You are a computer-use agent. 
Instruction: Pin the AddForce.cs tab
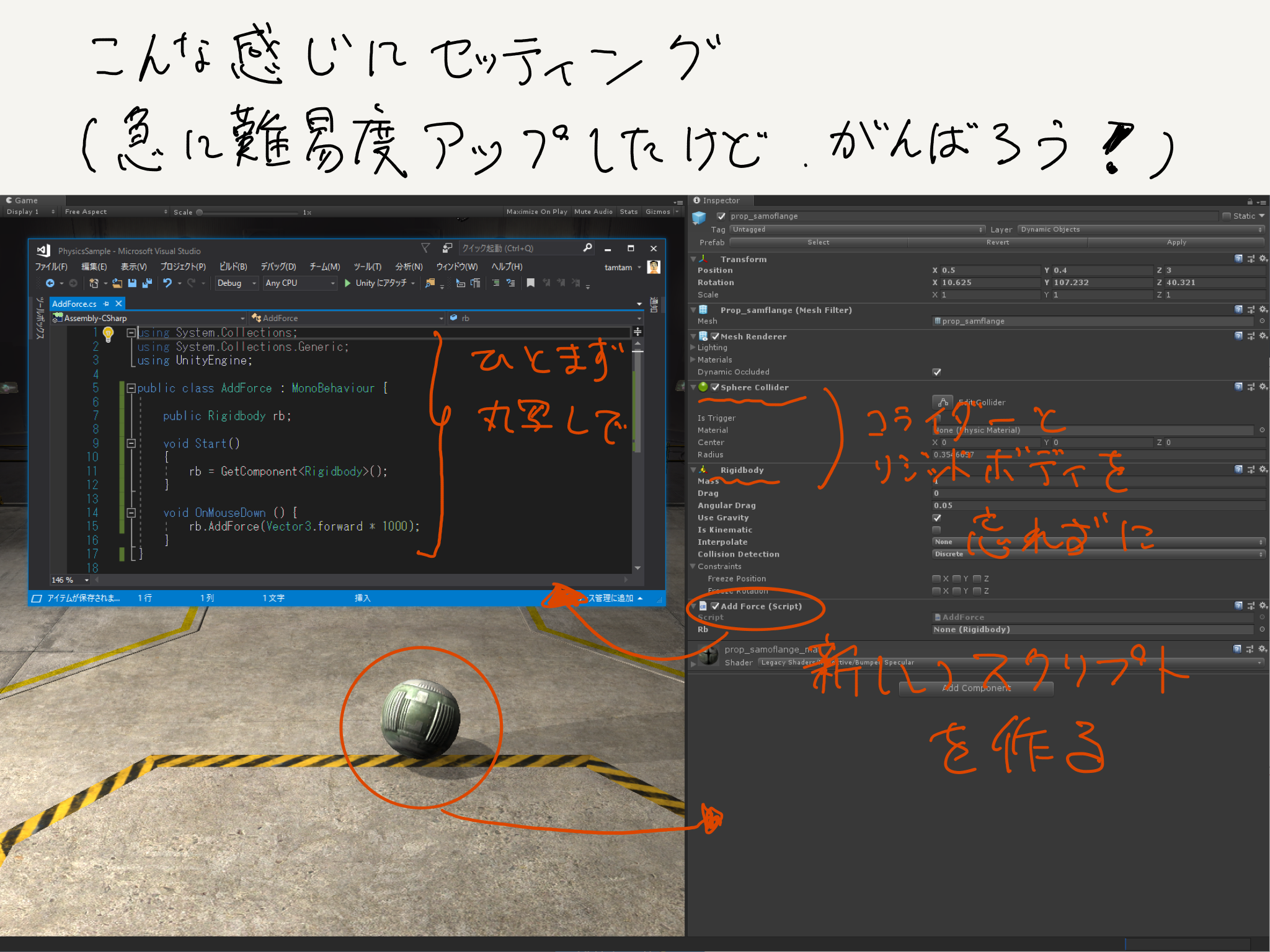point(106,304)
